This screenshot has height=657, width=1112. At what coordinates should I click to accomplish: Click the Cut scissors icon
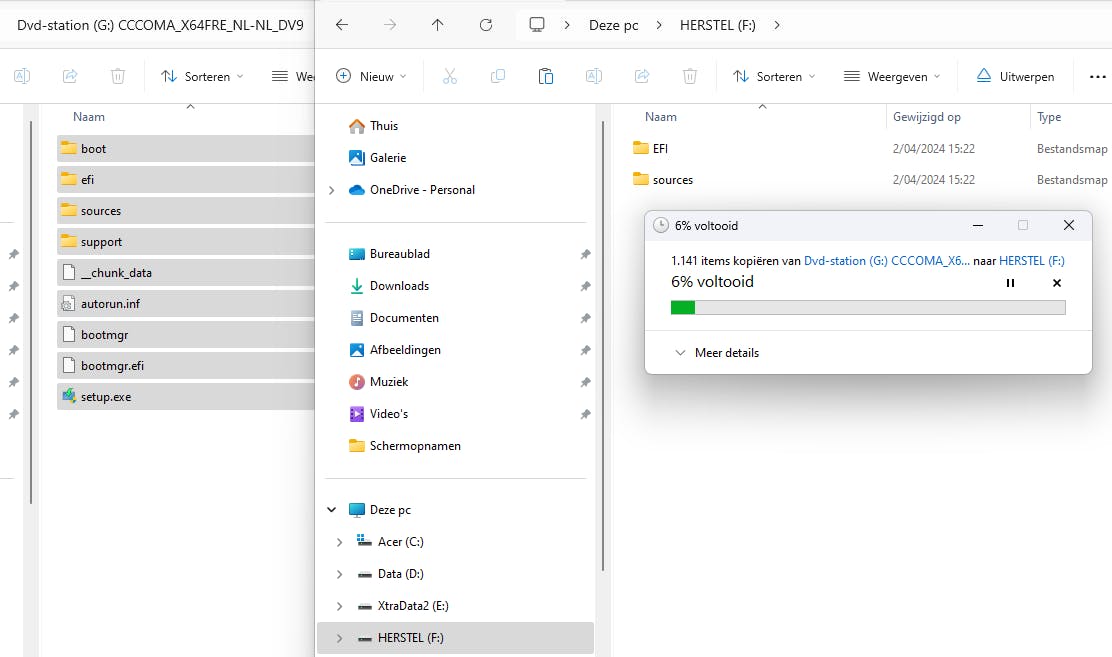coord(450,76)
